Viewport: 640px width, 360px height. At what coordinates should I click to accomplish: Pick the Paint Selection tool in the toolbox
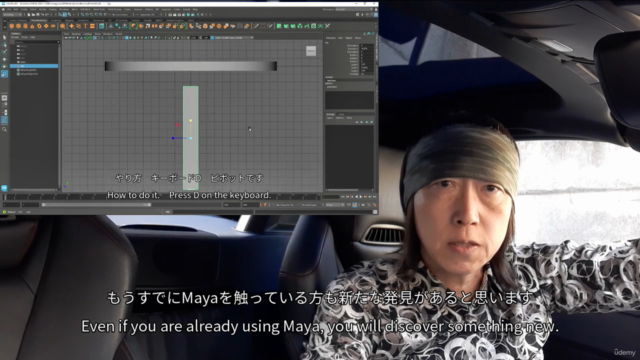[x=4, y=52]
